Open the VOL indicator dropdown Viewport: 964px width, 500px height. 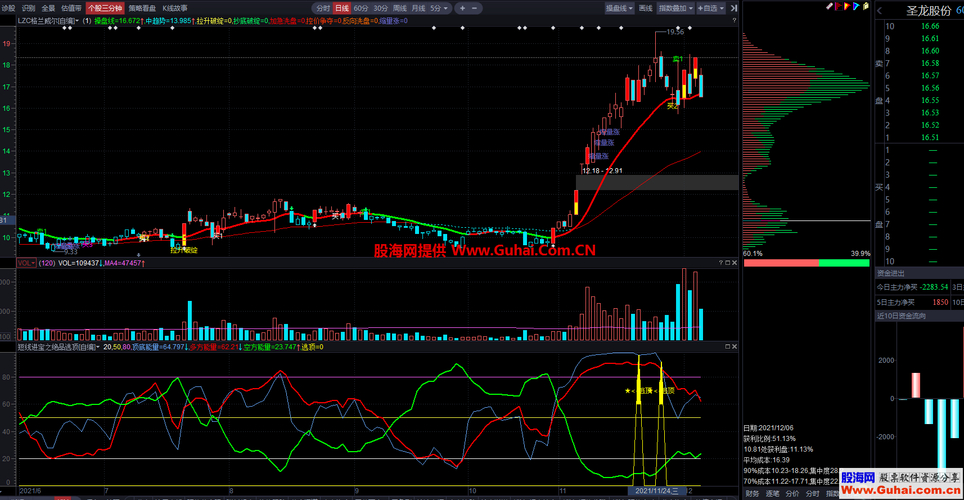(26, 263)
